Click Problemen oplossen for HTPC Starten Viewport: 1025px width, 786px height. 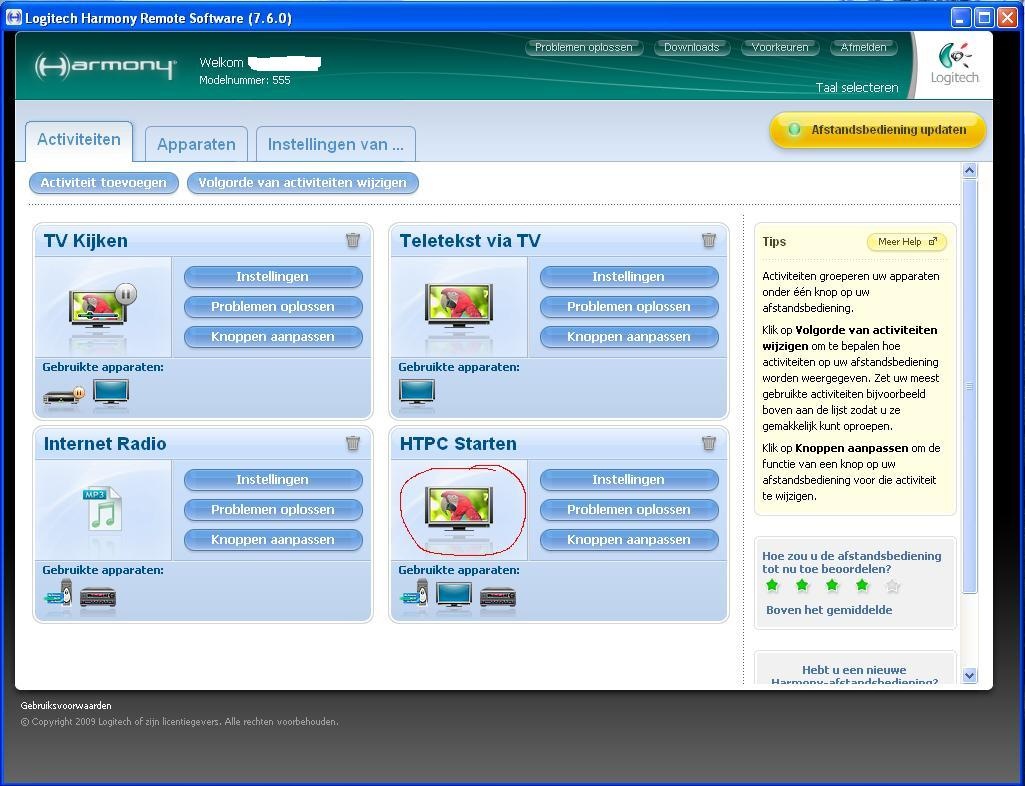[x=629, y=509]
